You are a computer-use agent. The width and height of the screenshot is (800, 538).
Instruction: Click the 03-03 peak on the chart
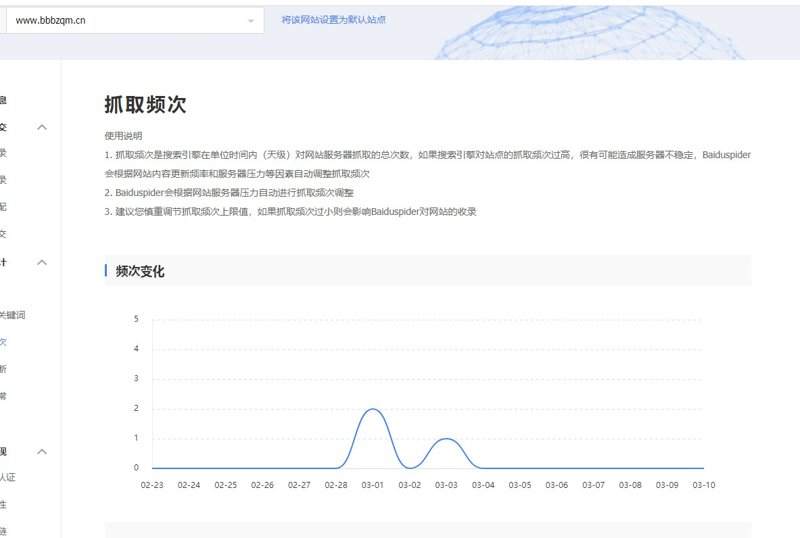pos(447,439)
